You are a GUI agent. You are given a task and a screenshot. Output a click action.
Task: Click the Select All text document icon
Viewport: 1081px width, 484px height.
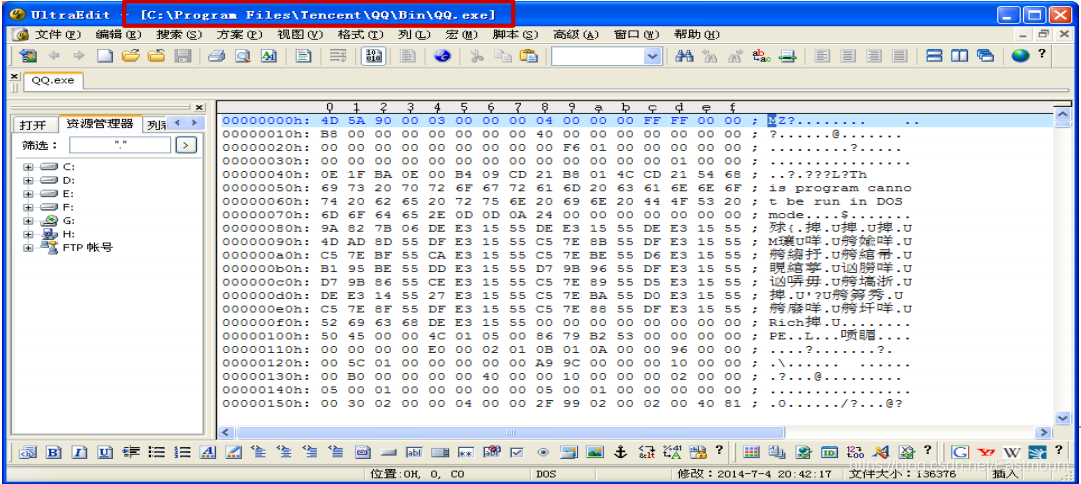[303, 56]
